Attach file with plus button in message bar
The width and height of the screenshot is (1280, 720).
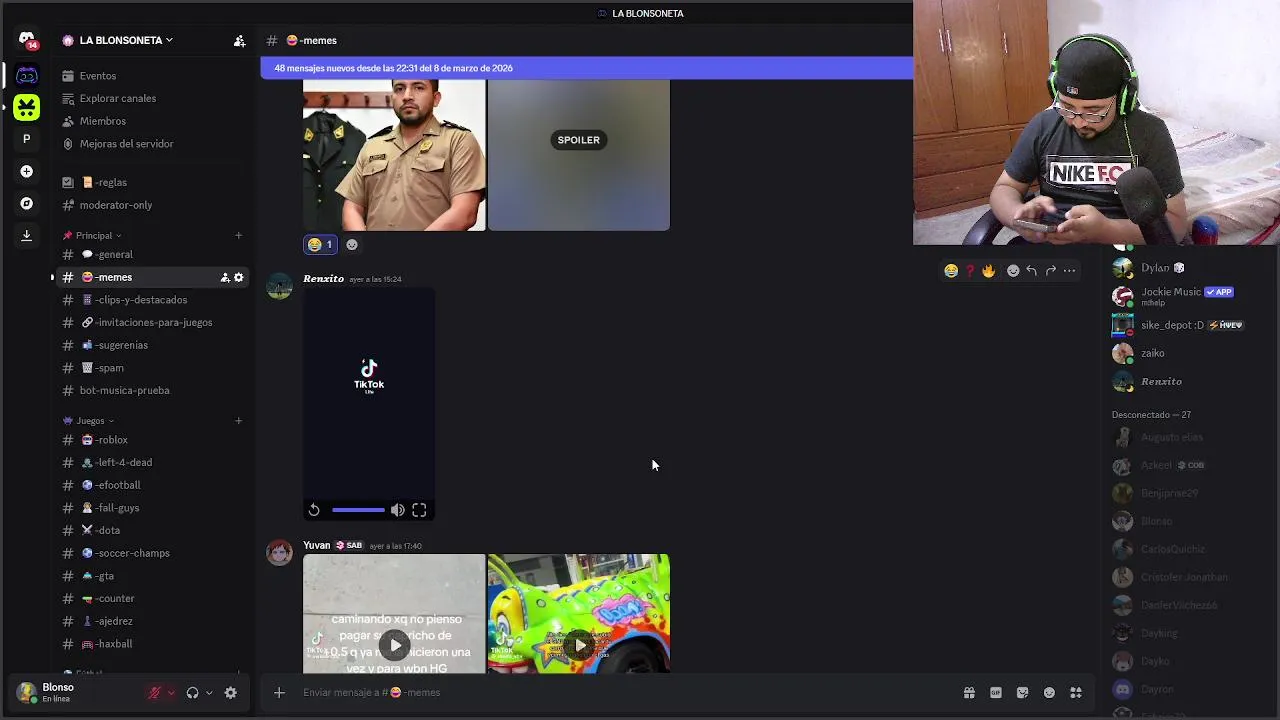click(x=279, y=692)
